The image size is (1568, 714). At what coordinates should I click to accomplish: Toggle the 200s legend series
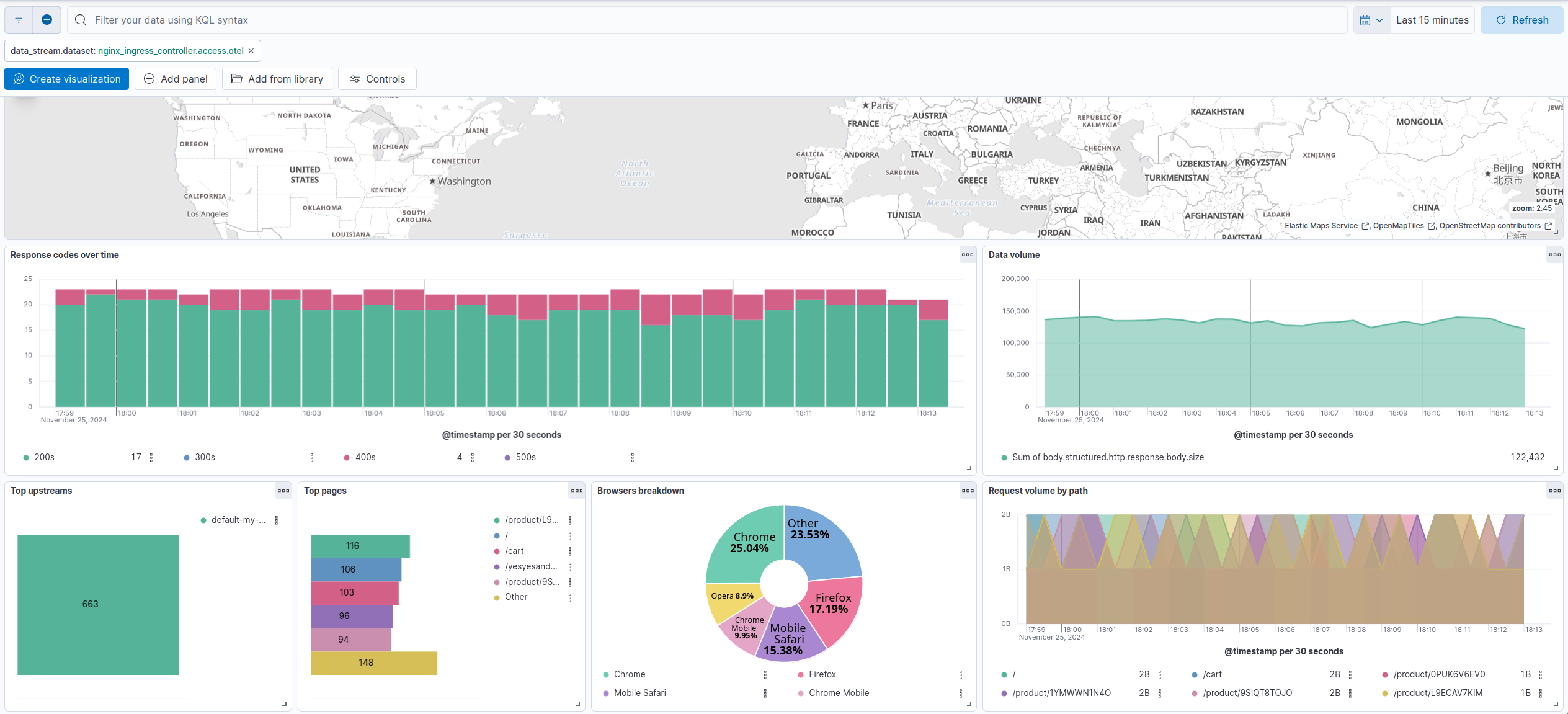(44, 457)
